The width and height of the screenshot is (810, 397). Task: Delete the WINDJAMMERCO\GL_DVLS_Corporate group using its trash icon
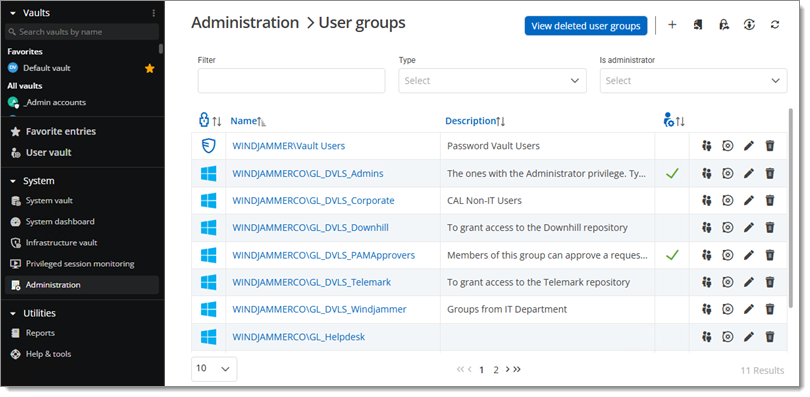coord(770,200)
